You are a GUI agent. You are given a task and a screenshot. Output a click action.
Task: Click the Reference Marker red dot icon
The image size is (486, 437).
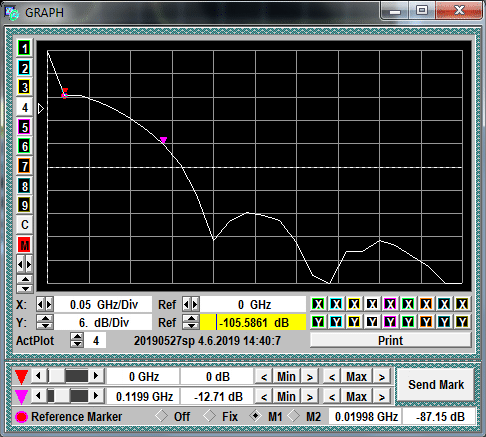[x=21, y=417]
